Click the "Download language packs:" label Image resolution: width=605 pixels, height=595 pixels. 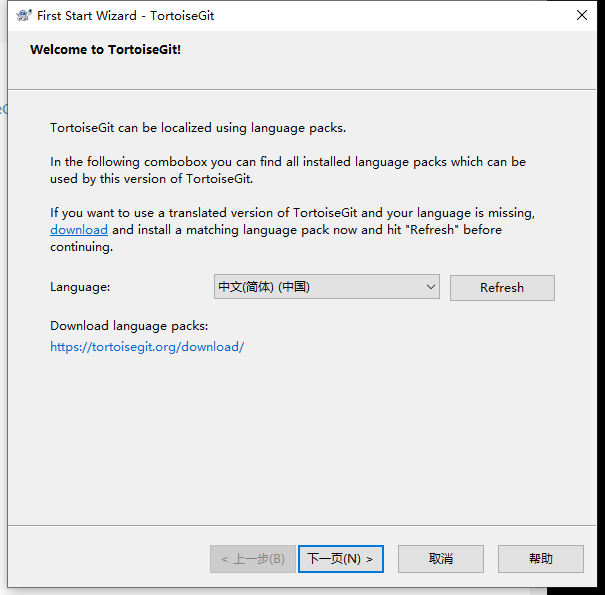[x=129, y=326]
